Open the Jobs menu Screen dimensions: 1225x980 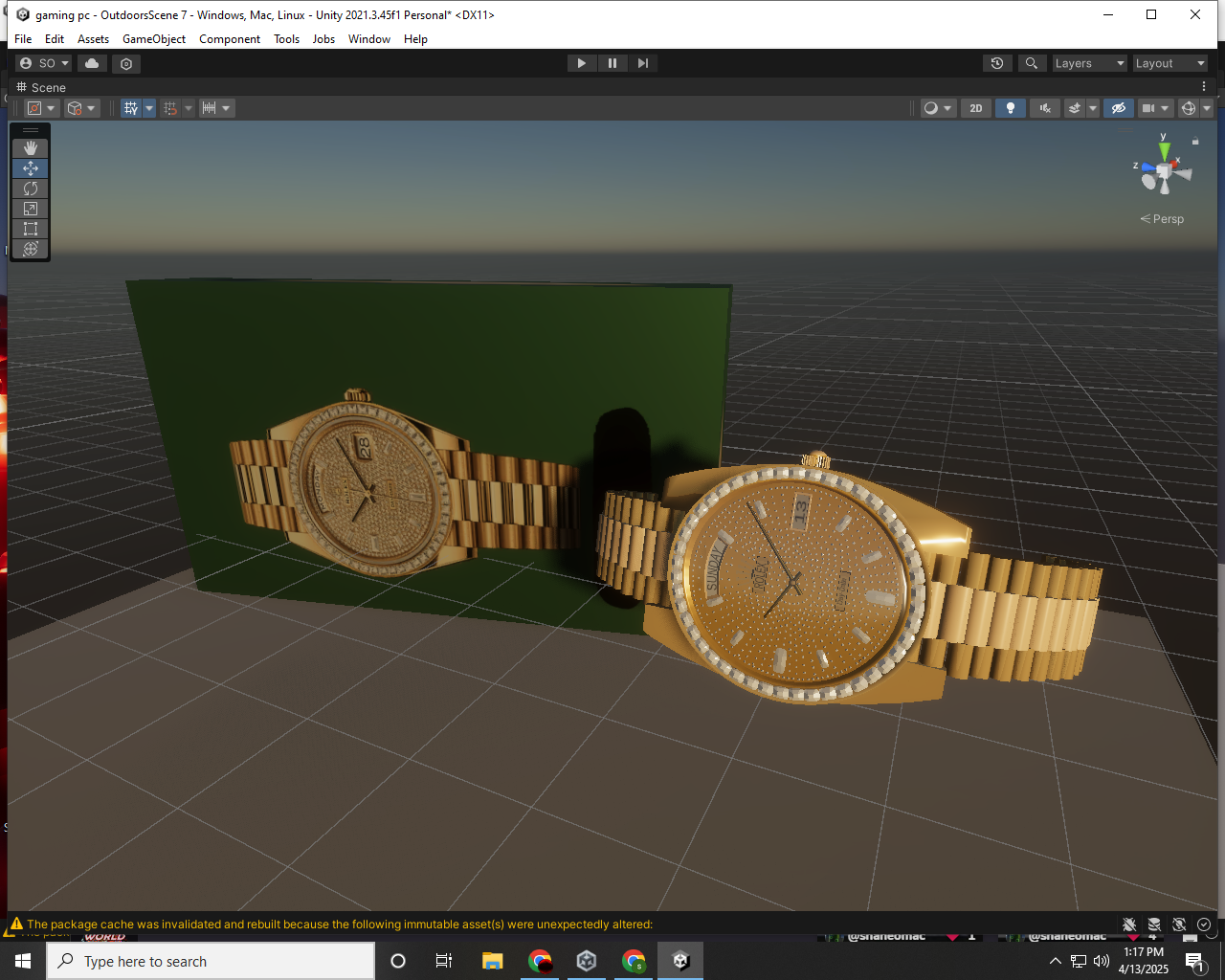pyautogui.click(x=323, y=39)
